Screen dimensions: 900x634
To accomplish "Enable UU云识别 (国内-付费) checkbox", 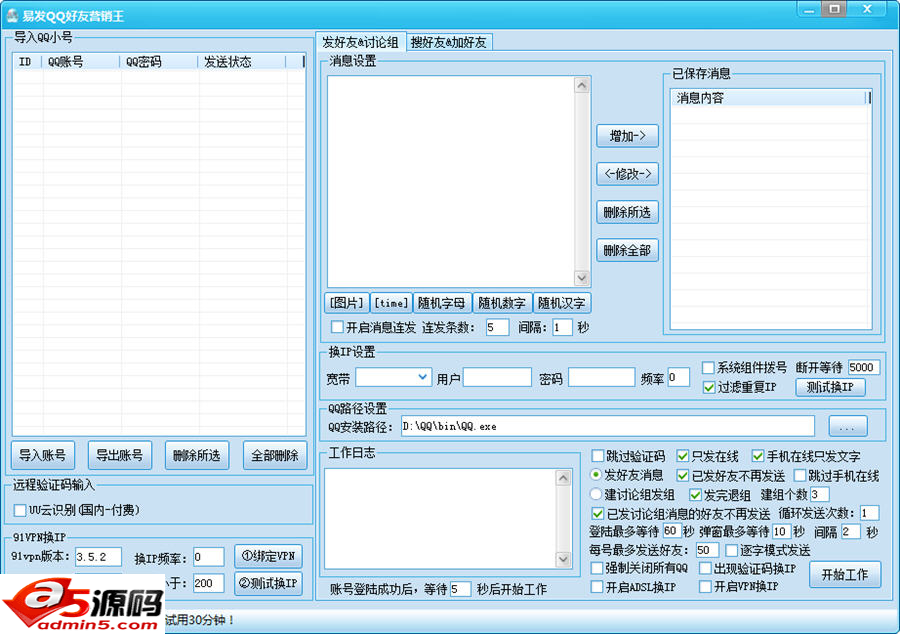I will [20, 510].
